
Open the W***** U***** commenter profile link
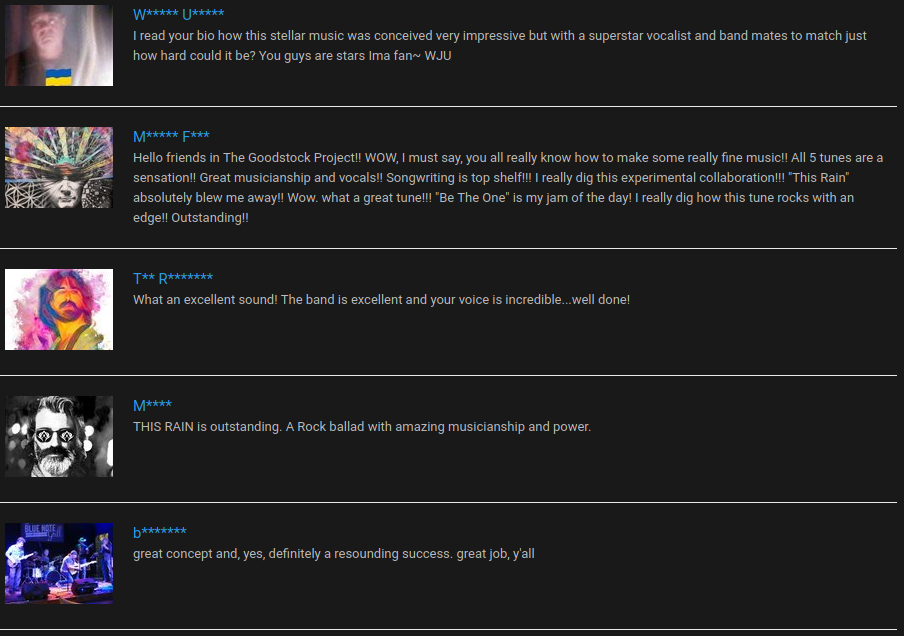click(x=178, y=14)
